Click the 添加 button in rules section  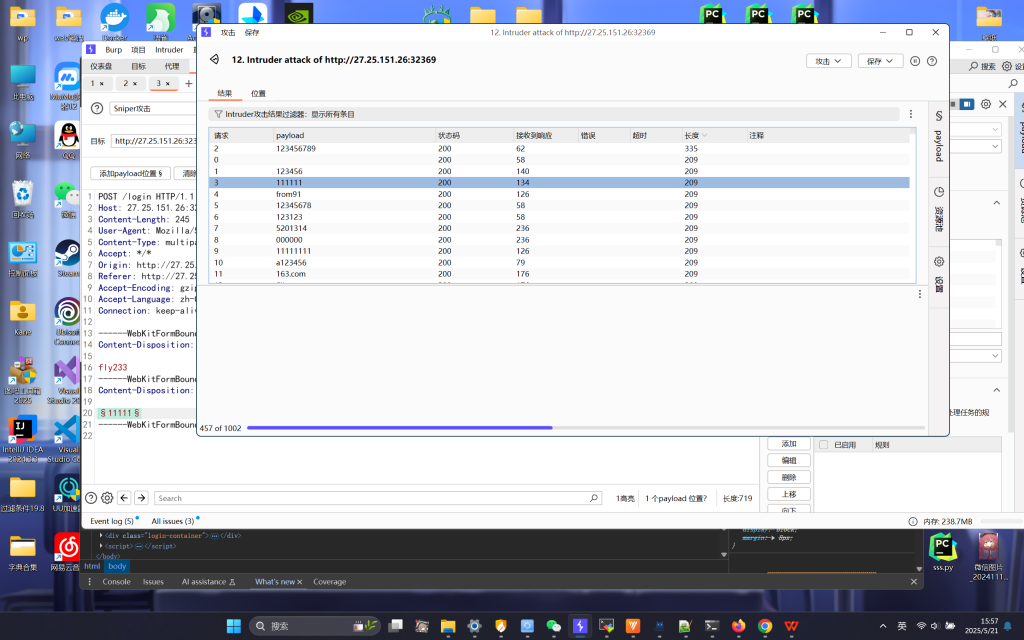[x=789, y=444]
